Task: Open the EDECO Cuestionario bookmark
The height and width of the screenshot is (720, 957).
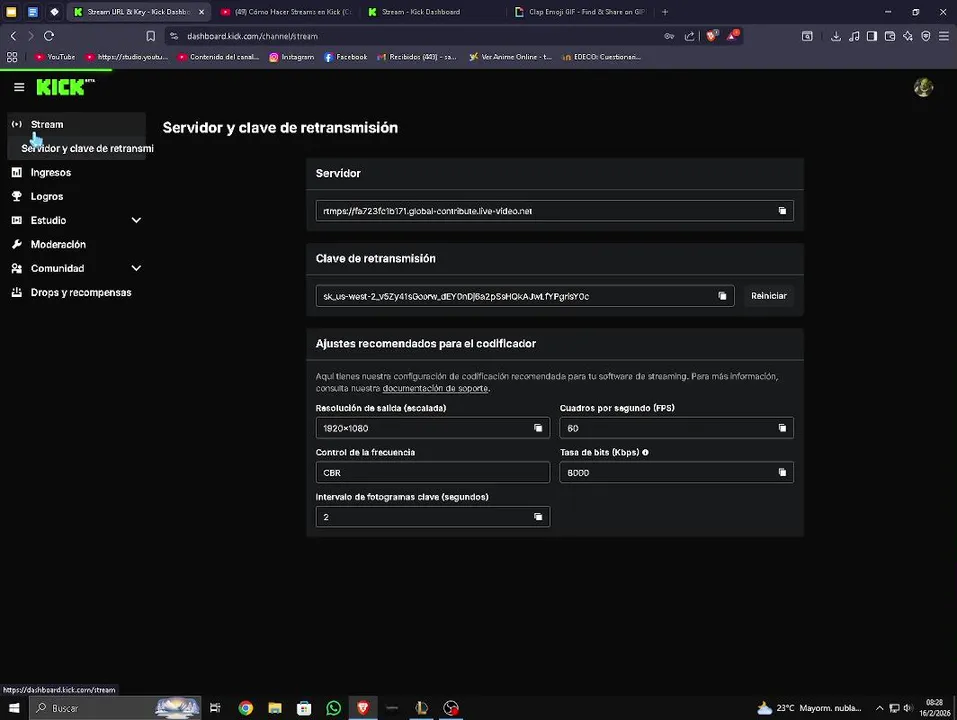Action: [601, 57]
